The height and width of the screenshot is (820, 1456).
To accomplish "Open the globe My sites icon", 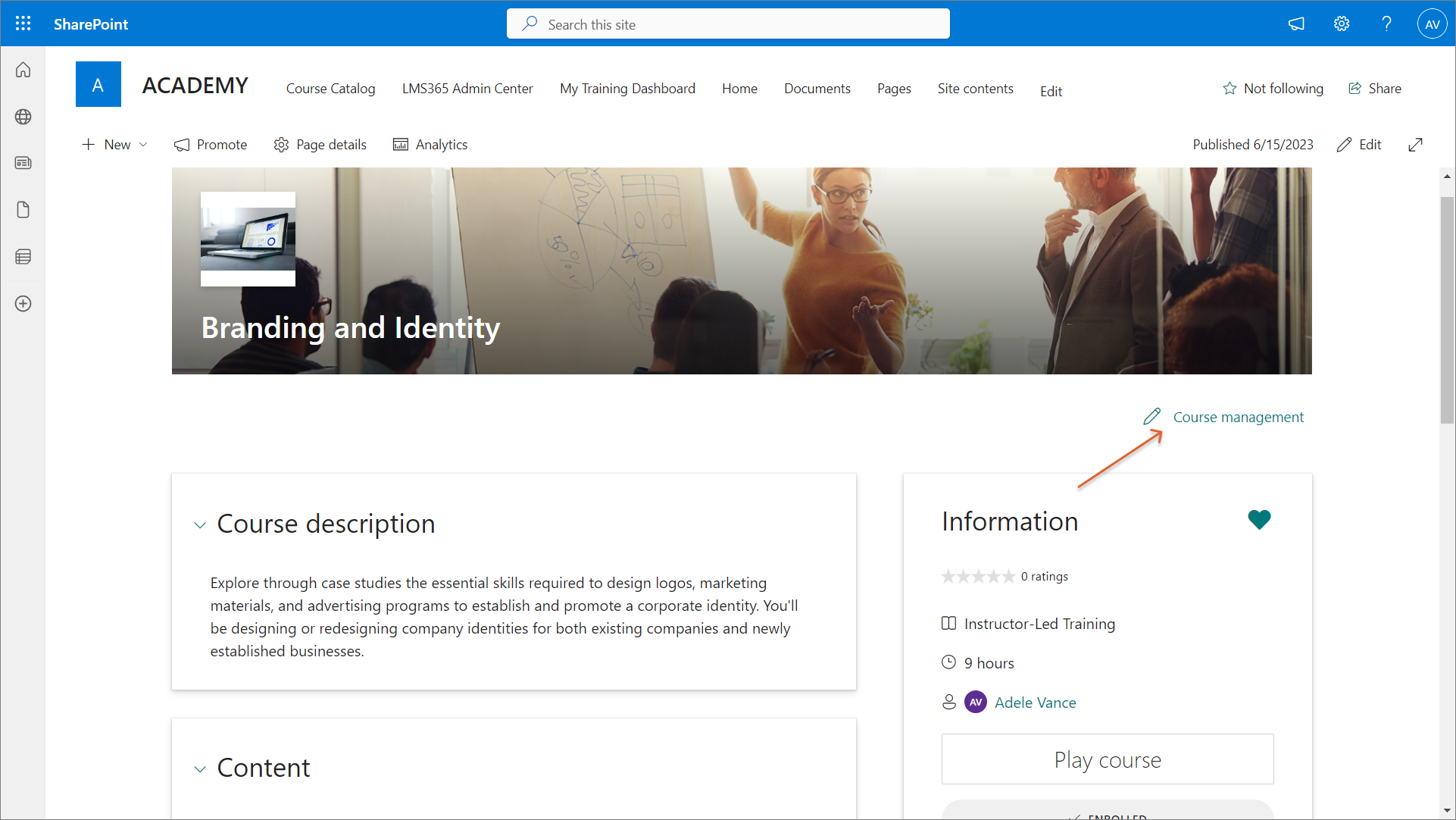I will coord(23,117).
